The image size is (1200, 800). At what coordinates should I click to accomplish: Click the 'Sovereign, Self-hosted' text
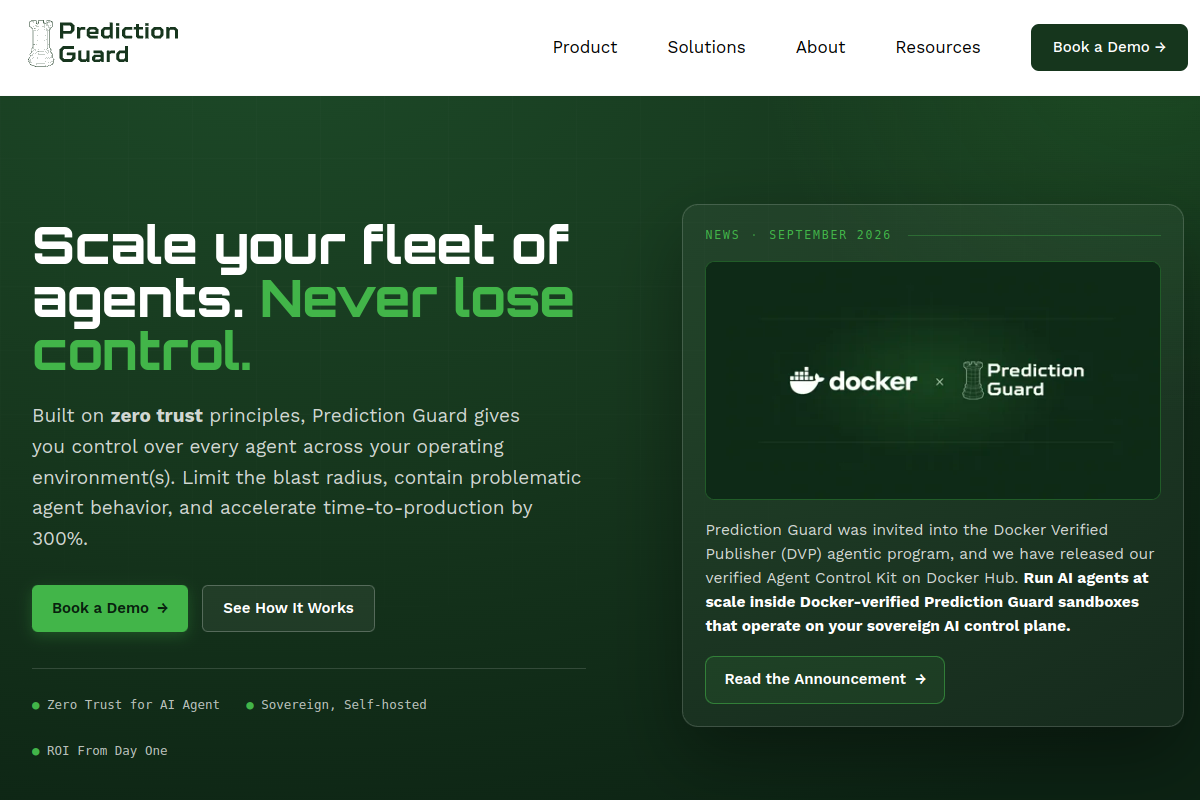[x=344, y=705]
